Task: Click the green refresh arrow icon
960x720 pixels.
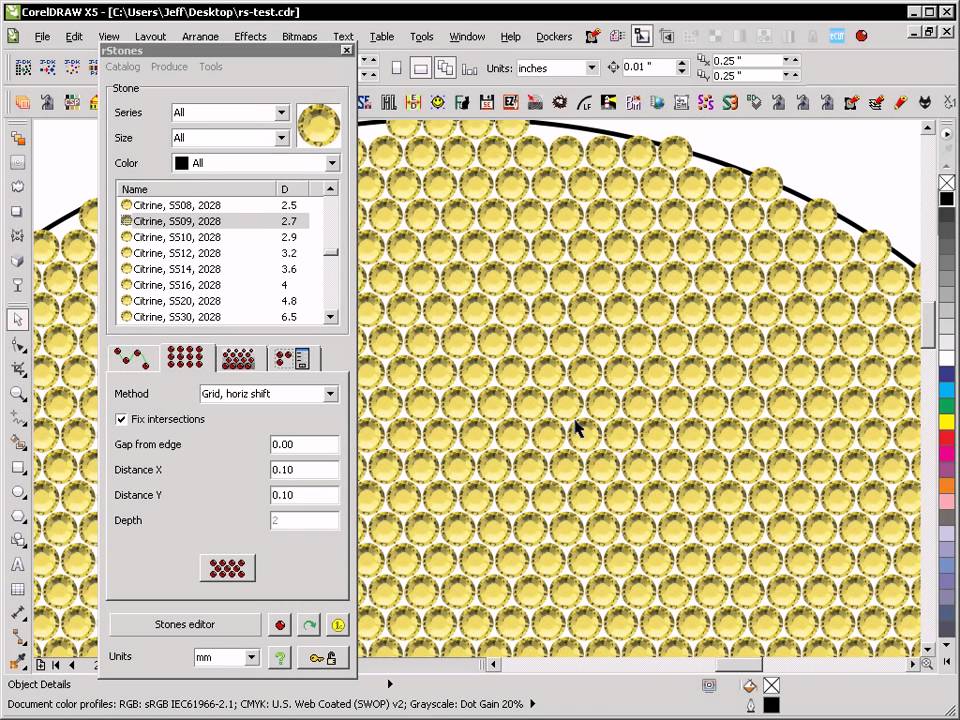Action: point(309,625)
